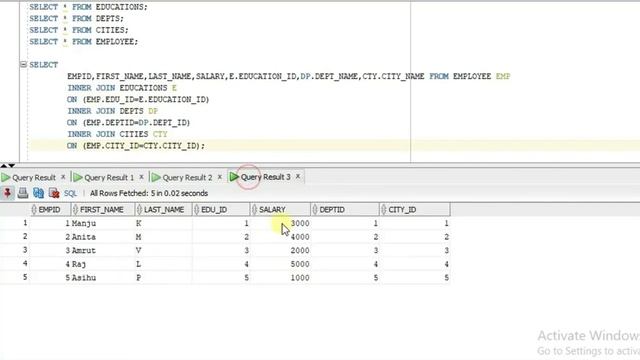Click last name cell P

tap(138, 278)
